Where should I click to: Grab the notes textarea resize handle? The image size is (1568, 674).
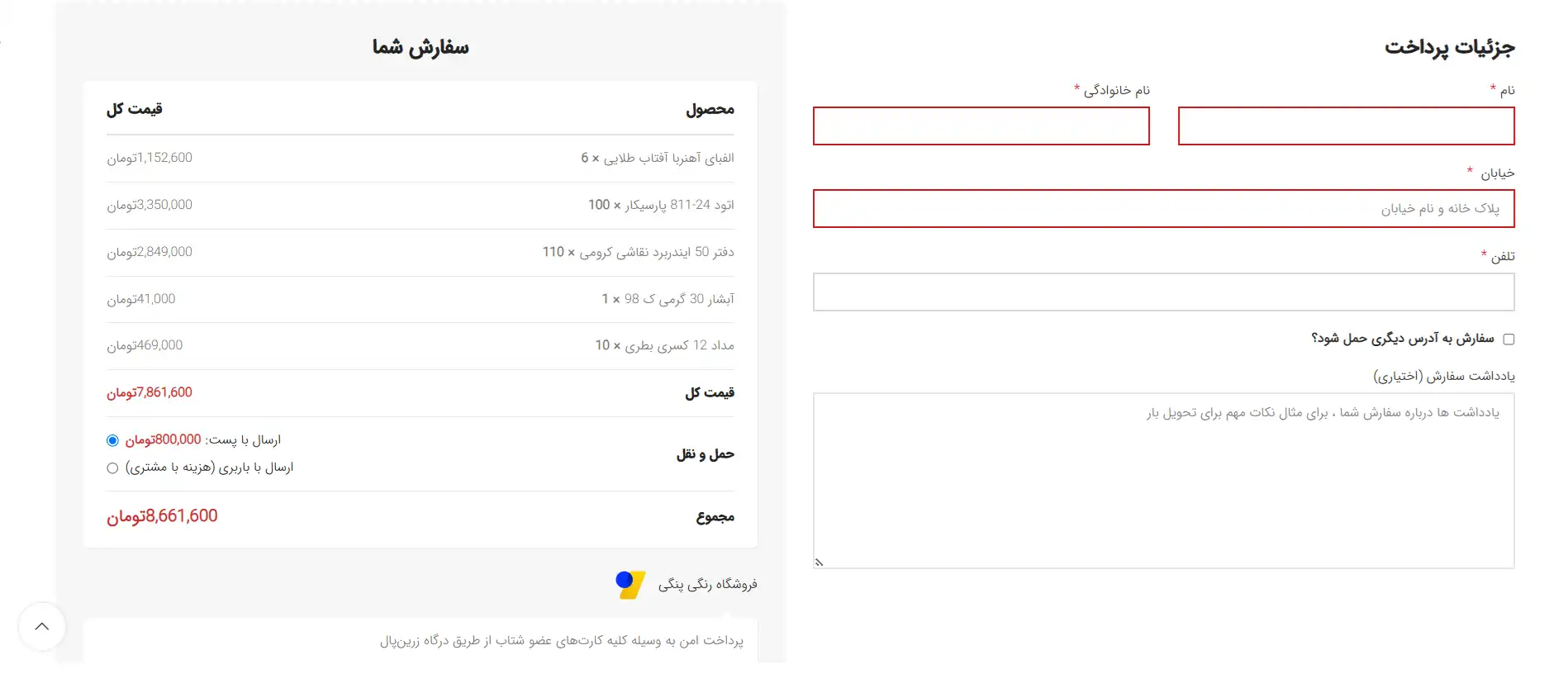819,562
